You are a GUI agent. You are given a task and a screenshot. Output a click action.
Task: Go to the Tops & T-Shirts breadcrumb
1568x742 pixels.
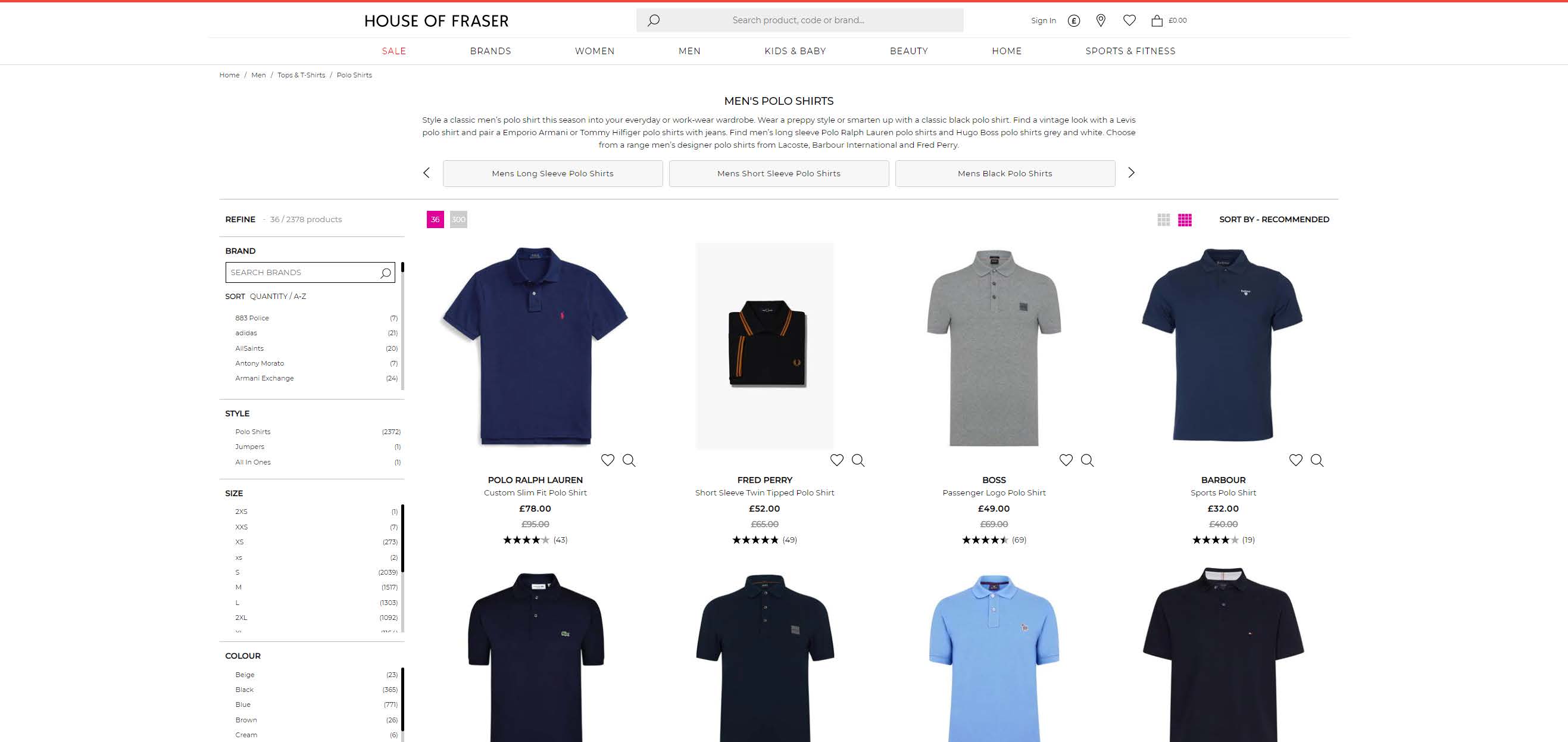(x=301, y=76)
